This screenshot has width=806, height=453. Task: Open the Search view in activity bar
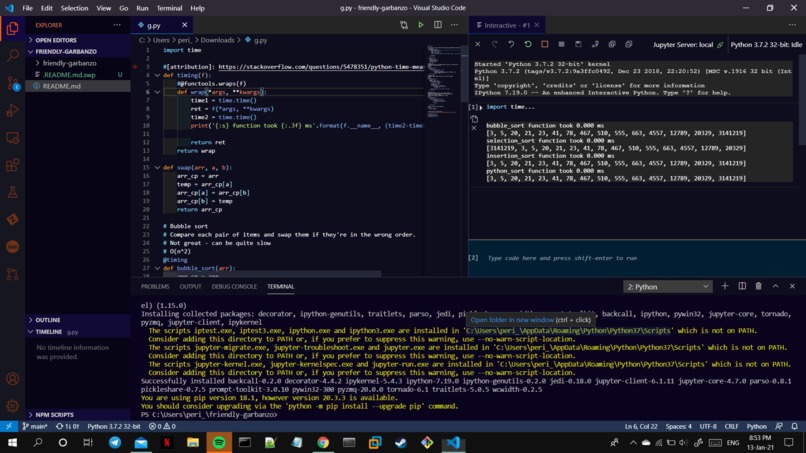12,55
